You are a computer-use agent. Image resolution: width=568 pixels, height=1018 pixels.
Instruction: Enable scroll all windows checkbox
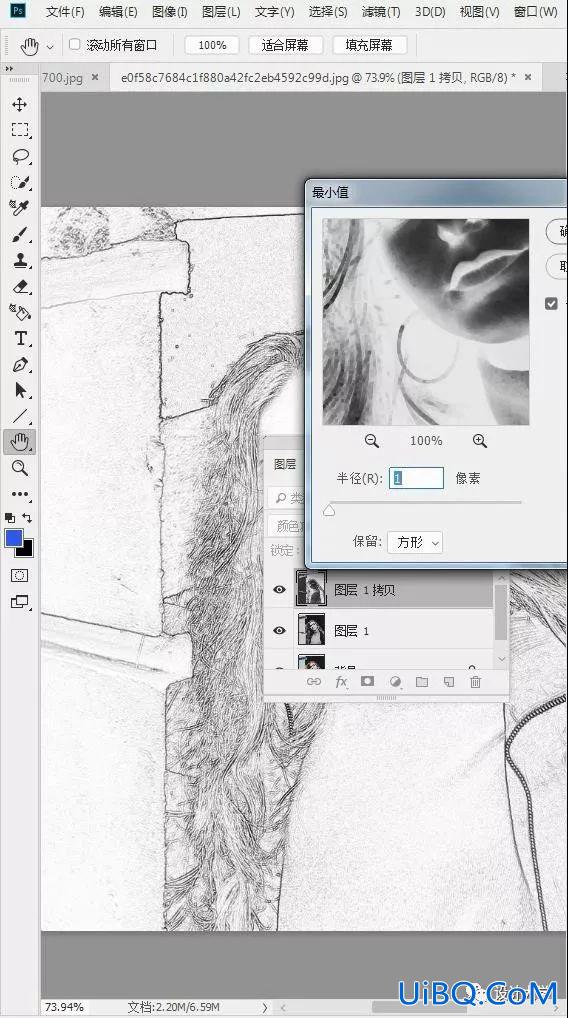(x=75, y=44)
